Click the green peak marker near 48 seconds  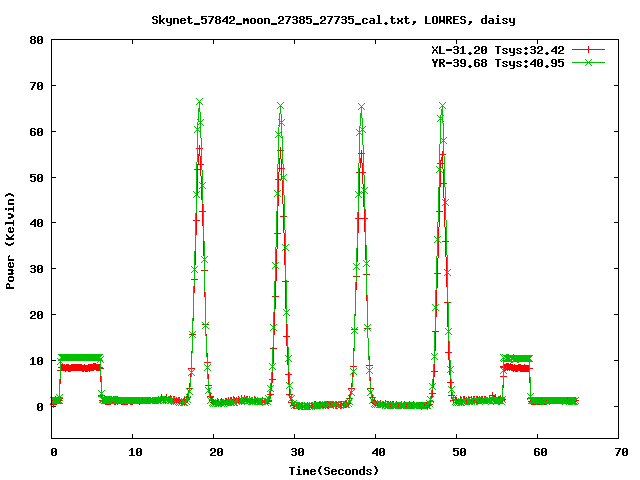click(x=442, y=106)
